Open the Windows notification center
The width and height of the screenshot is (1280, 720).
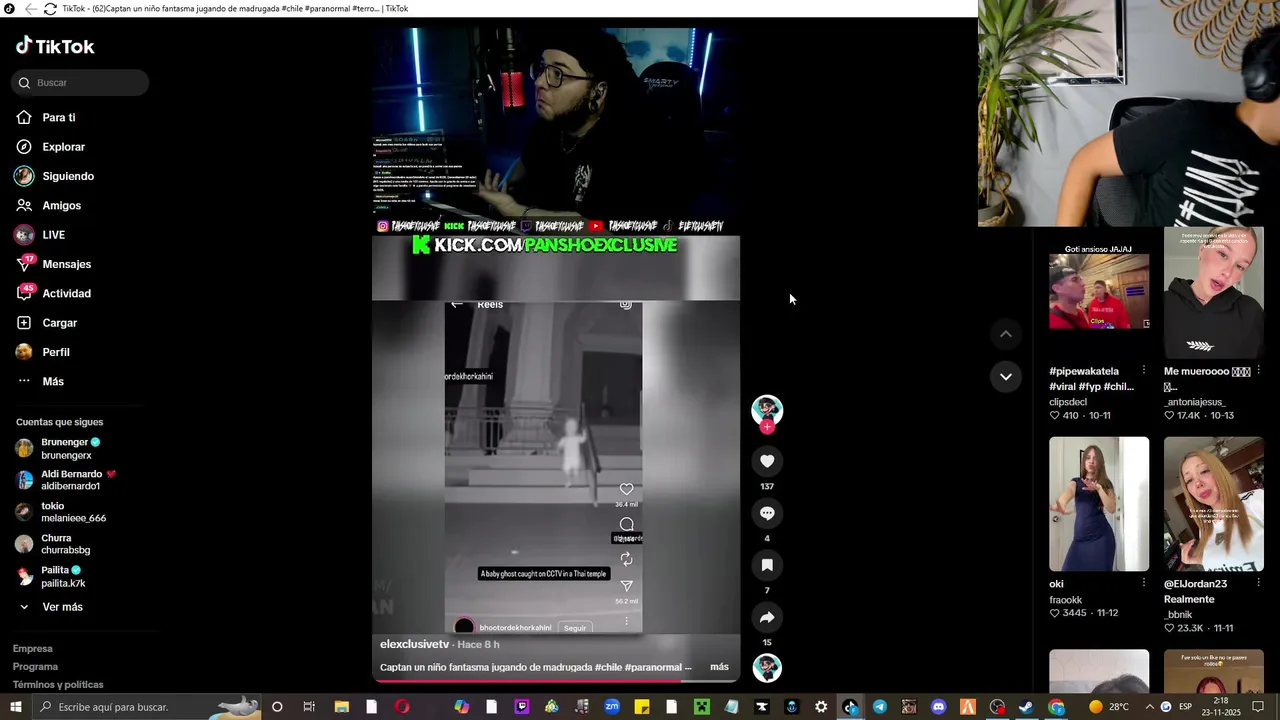(x=1259, y=707)
